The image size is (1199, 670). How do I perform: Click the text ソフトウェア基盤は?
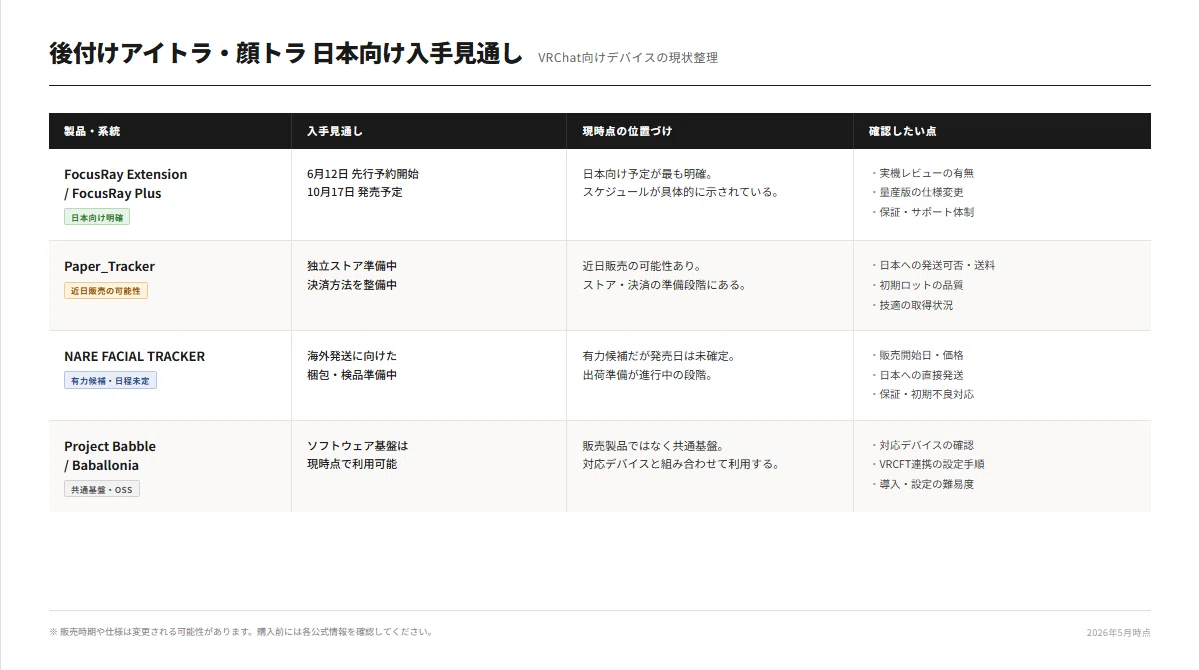[357, 445]
